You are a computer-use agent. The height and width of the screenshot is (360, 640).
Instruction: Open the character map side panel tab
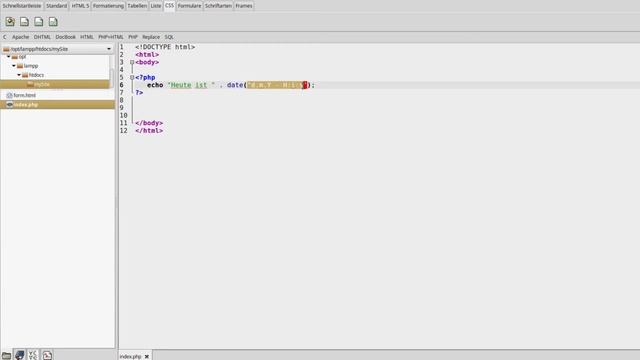33,355
